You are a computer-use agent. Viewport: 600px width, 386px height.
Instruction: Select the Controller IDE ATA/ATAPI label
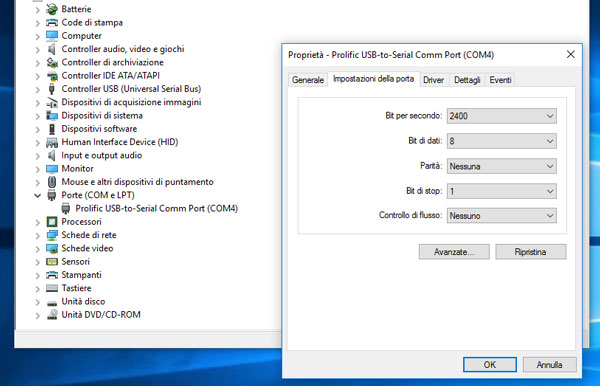111,76
